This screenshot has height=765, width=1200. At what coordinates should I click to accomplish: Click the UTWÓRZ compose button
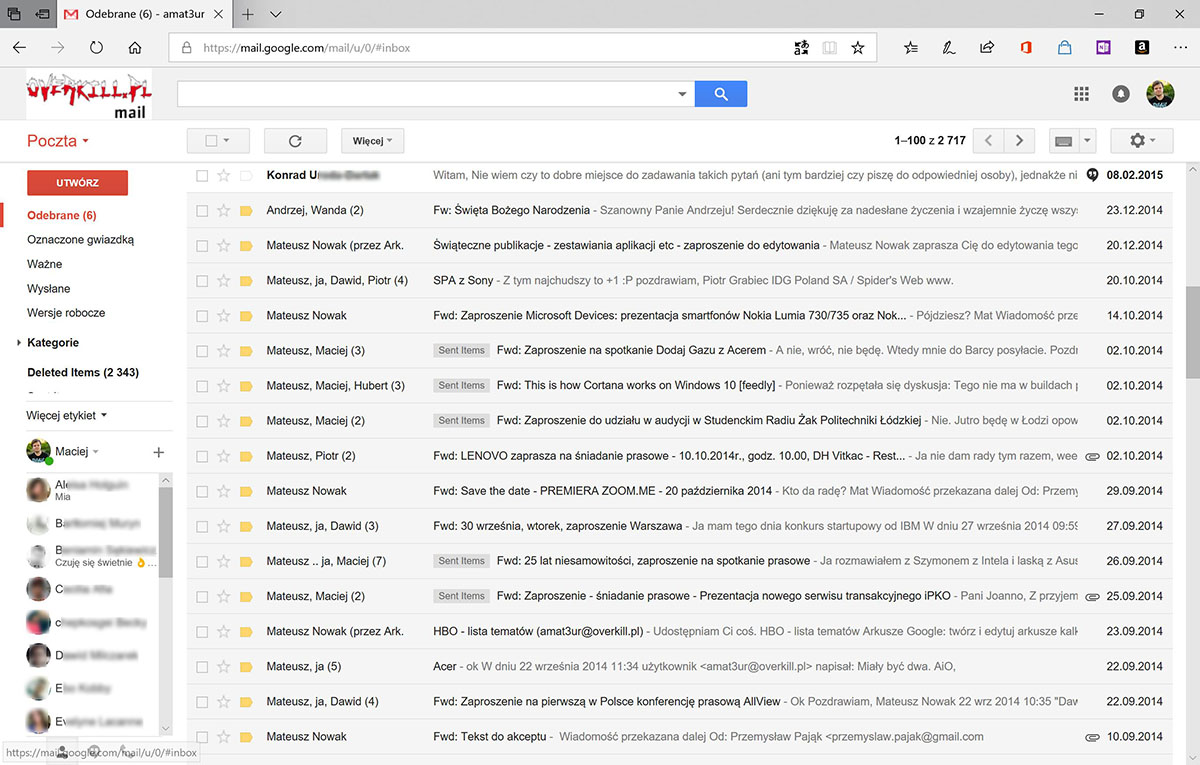(77, 183)
